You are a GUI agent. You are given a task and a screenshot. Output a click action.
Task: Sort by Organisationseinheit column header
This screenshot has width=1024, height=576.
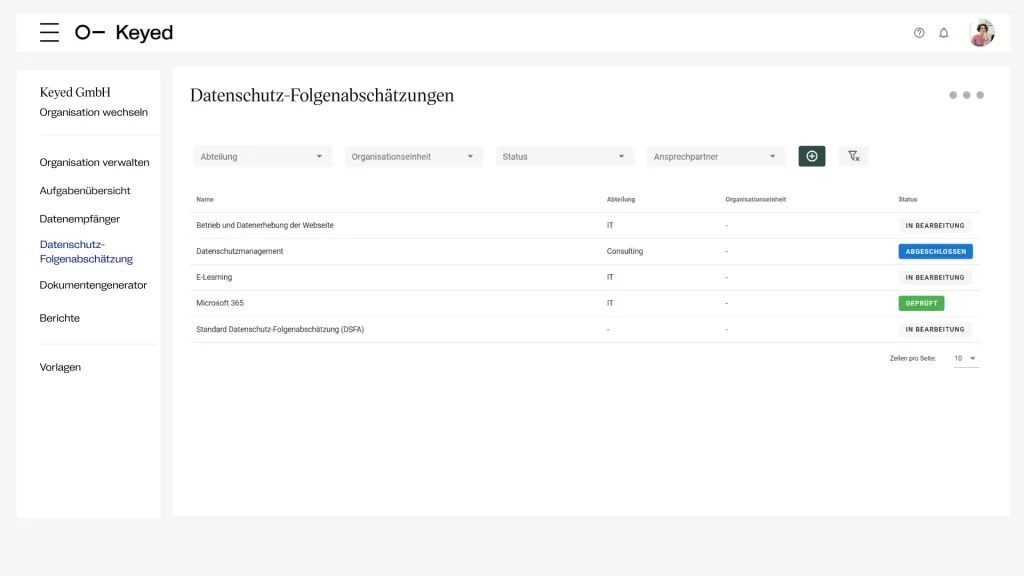pyautogui.click(x=756, y=199)
